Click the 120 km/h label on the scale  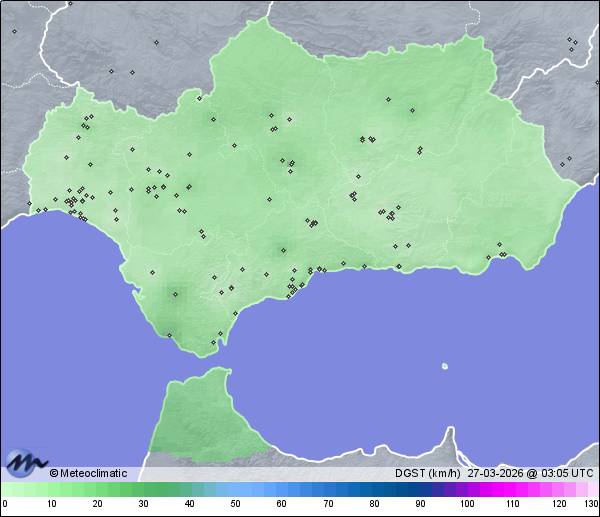[558, 504]
